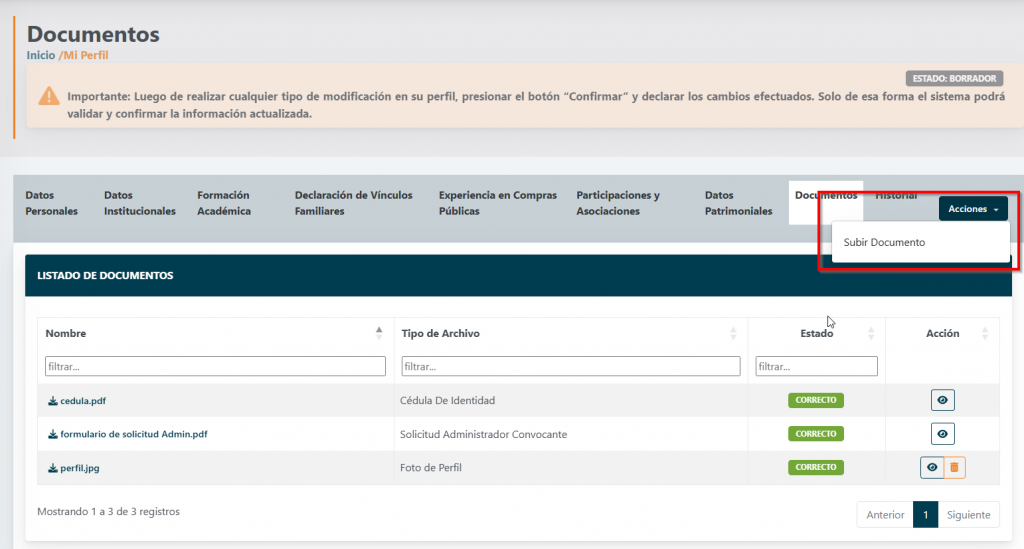Click the warning triangle icon in the alert

(49, 97)
